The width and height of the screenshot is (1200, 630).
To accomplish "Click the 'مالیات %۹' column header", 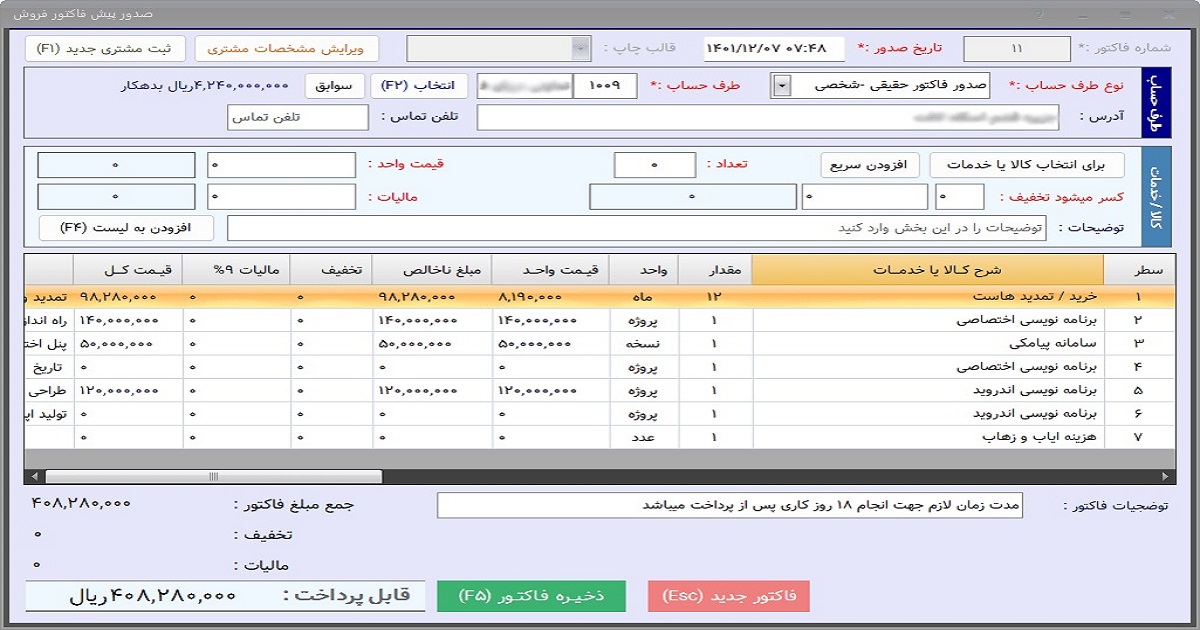I will coord(237,270).
